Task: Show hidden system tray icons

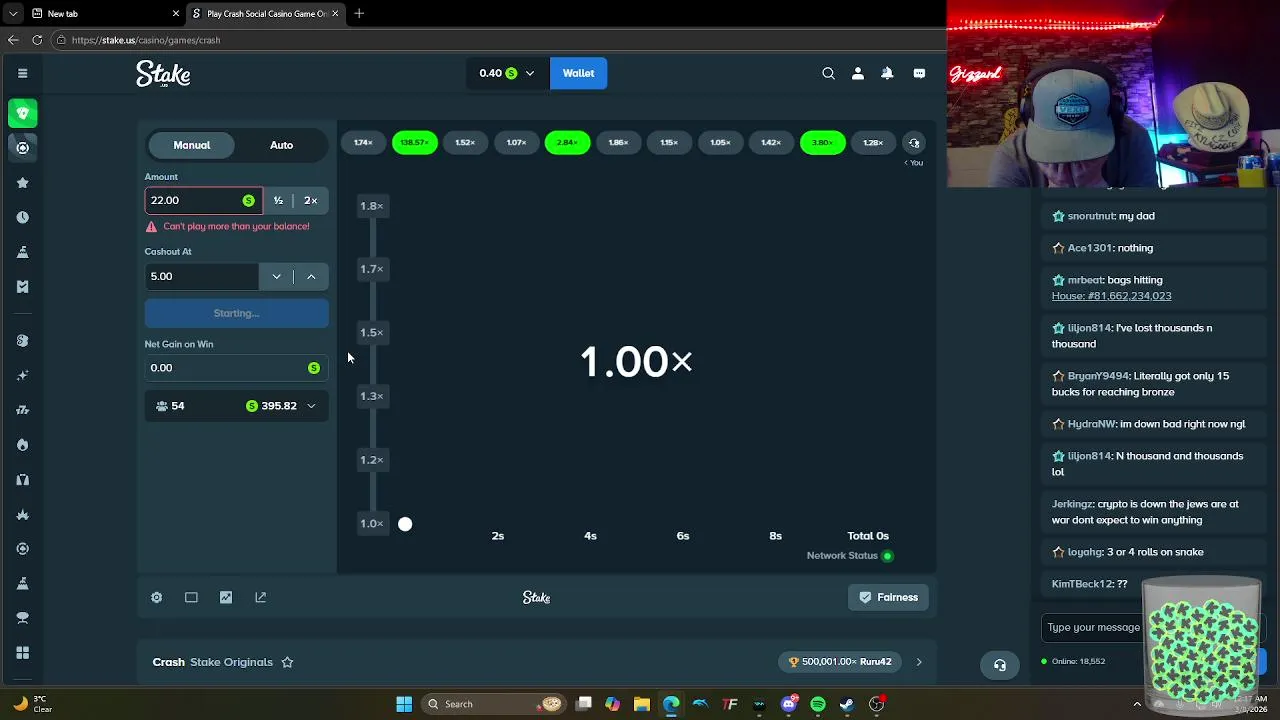Action: tap(1137, 704)
